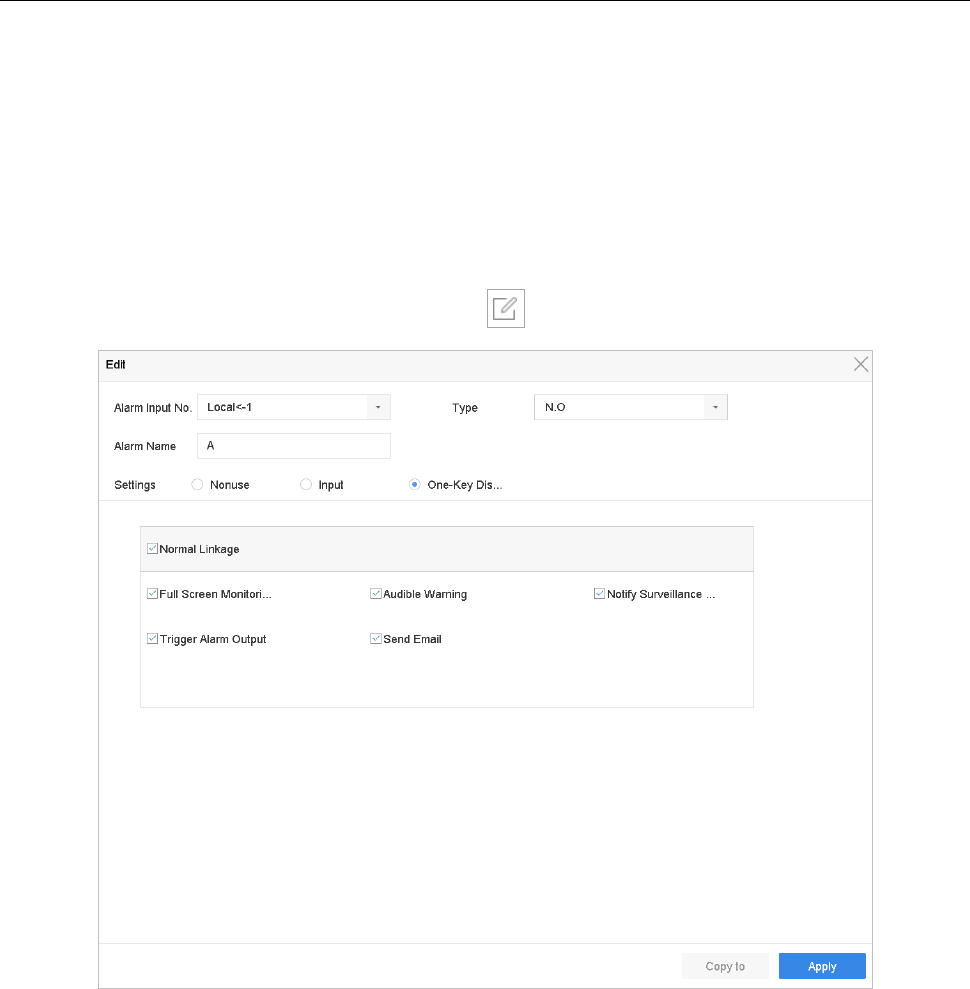Screen dimensions: 970x989
Task: Toggle the Send Email checkbox
Action: 376,638
